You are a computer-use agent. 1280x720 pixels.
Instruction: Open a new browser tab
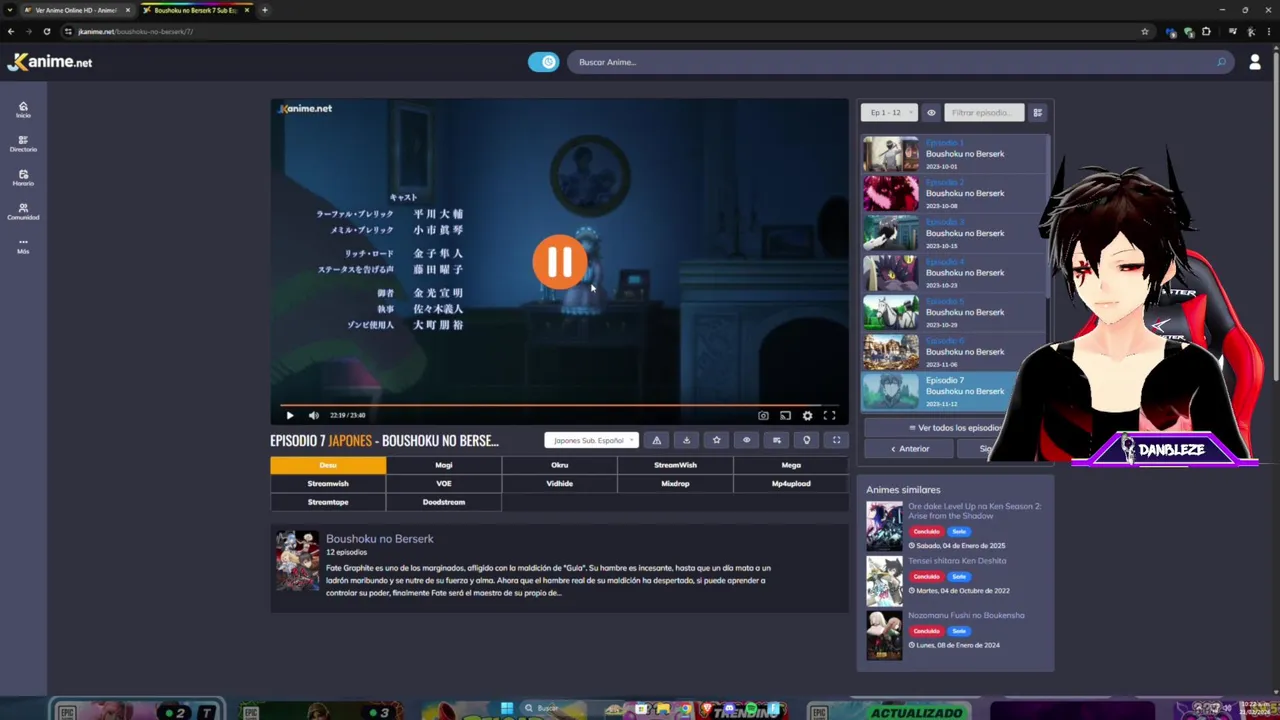coord(264,10)
